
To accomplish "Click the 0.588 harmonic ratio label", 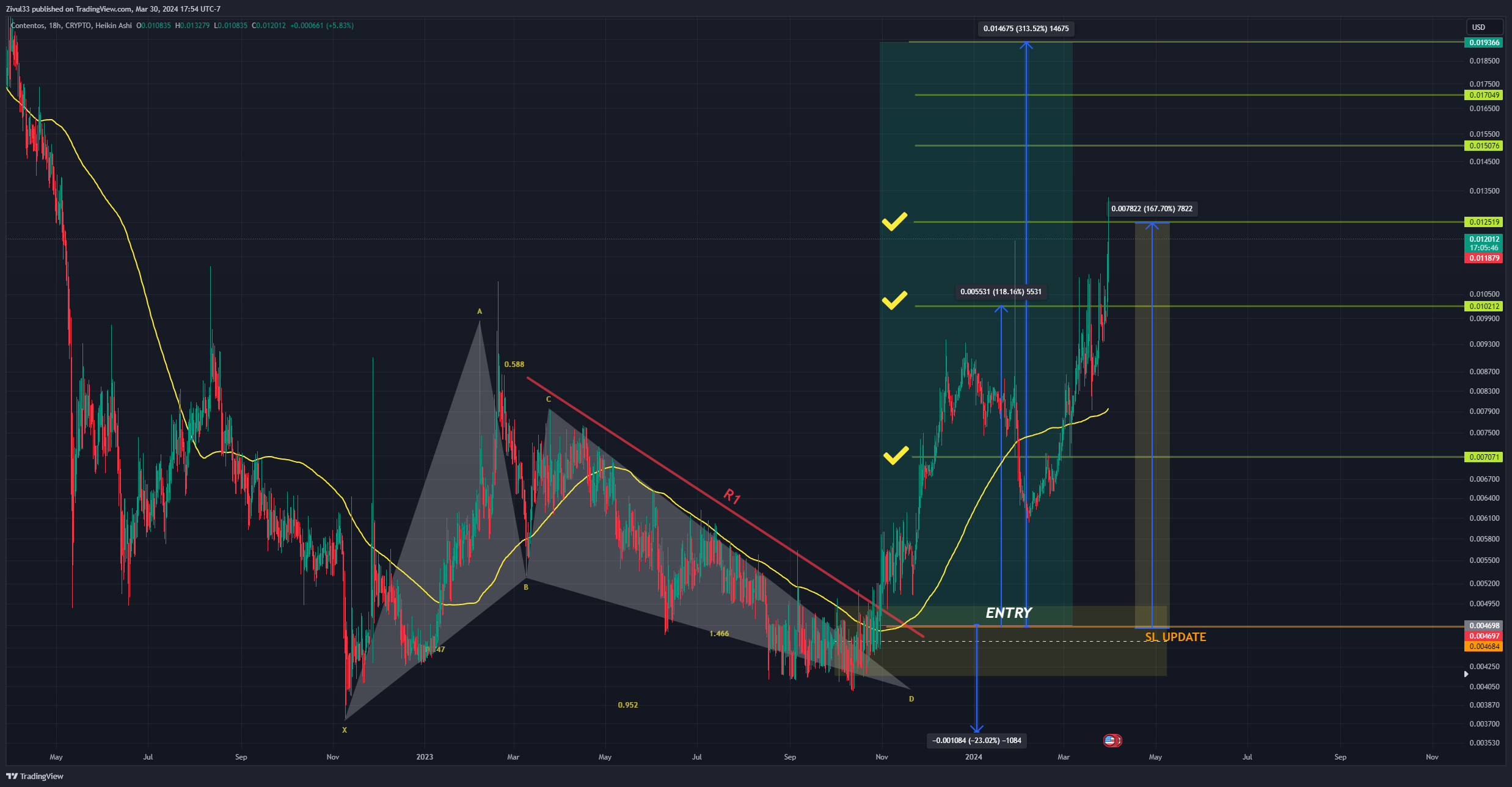I will click(514, 364).
